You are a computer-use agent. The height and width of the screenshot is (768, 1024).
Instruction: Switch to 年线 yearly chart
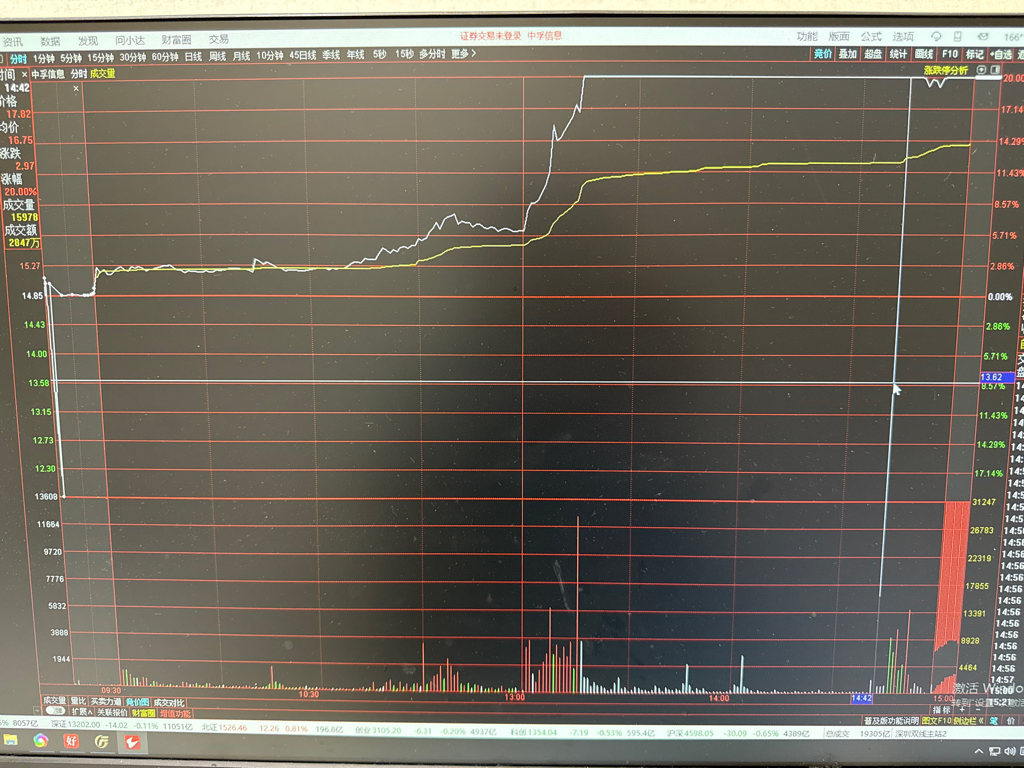(x=356, y=55)
